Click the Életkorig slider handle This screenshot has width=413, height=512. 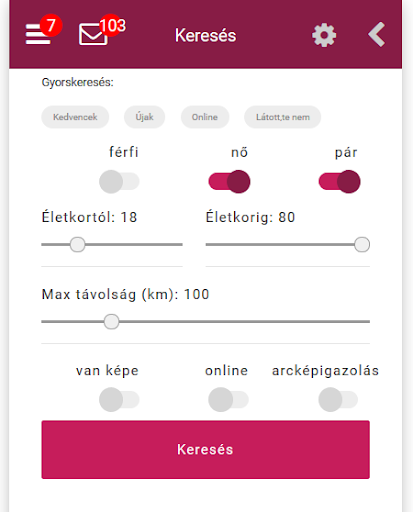coord(362,245)
